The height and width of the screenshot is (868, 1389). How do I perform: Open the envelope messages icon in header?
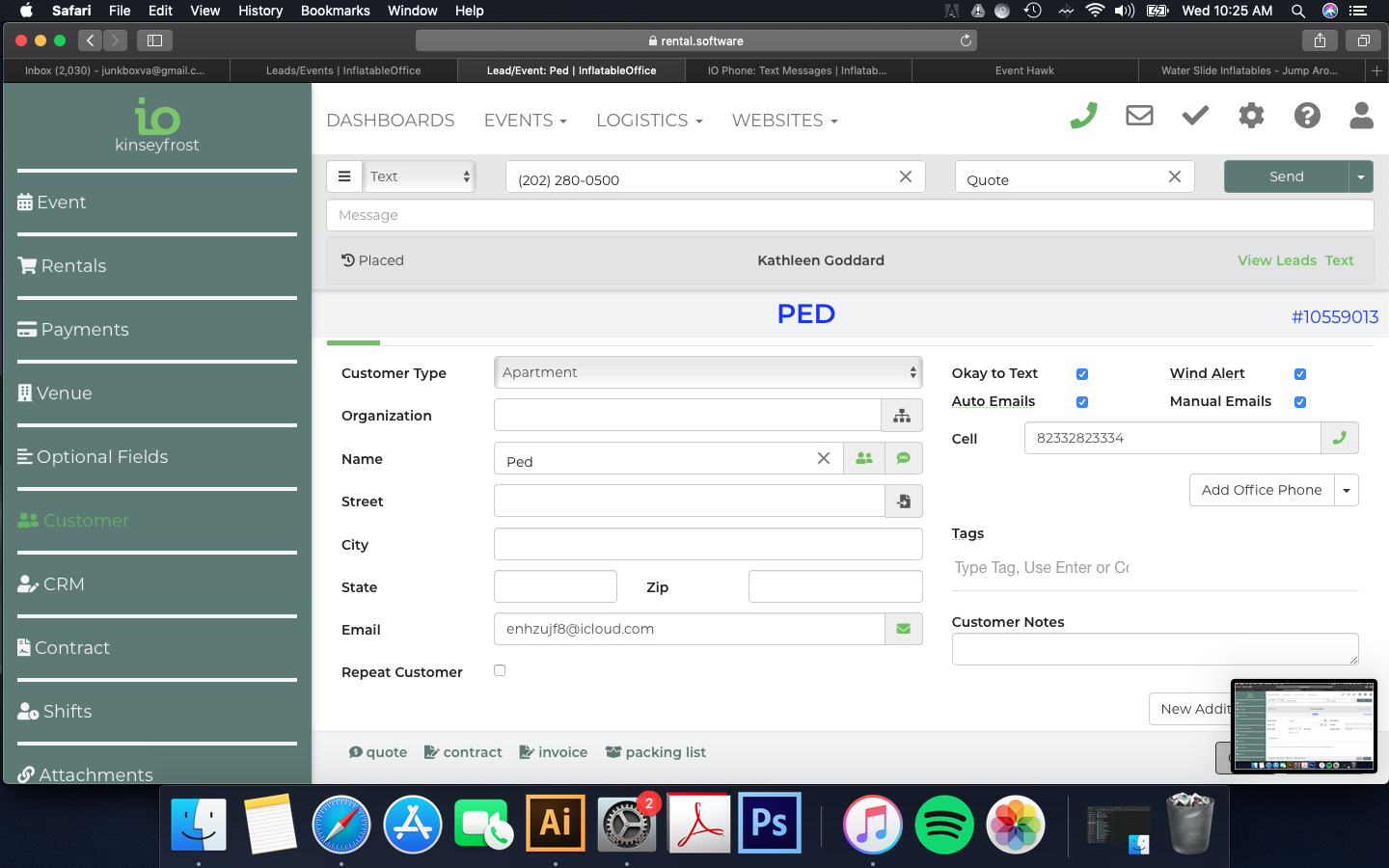[1139, 117]
